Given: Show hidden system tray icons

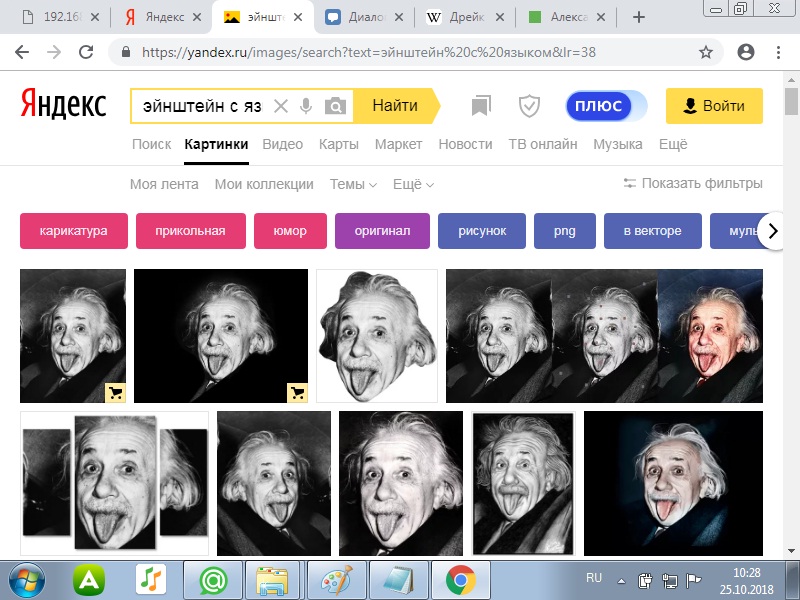Looking at the screenshot, I should tap(621, 581).
